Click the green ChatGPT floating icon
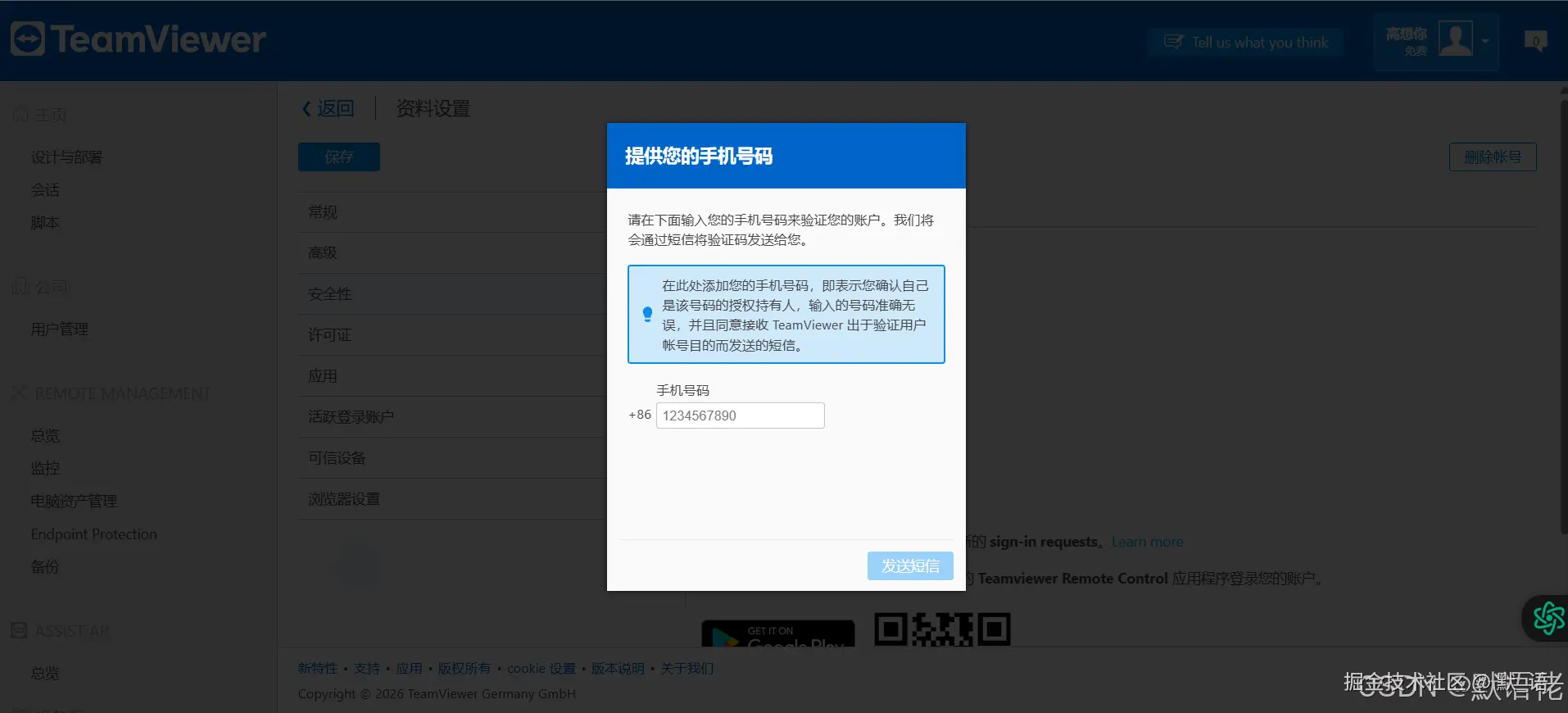The width and height of the screenshot is (1568, 713). click(x=1548, y=618)
